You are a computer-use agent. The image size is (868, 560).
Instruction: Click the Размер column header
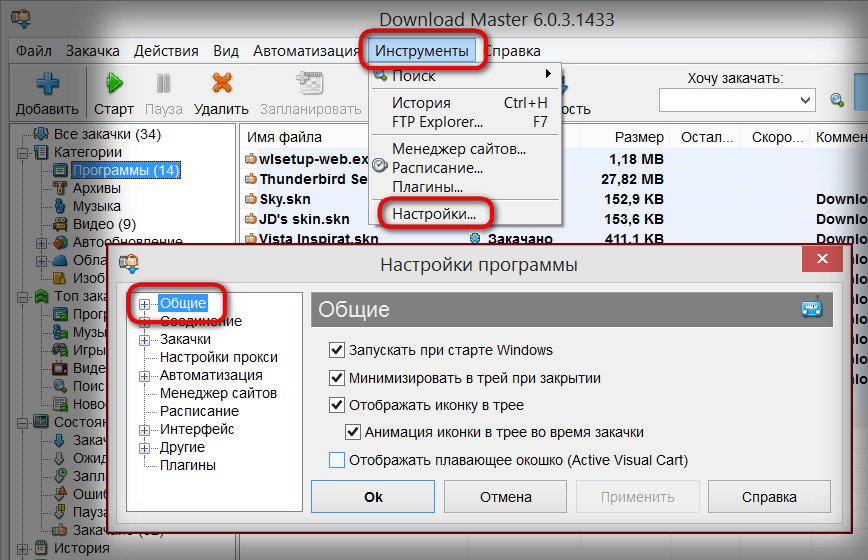click(639, 137)
